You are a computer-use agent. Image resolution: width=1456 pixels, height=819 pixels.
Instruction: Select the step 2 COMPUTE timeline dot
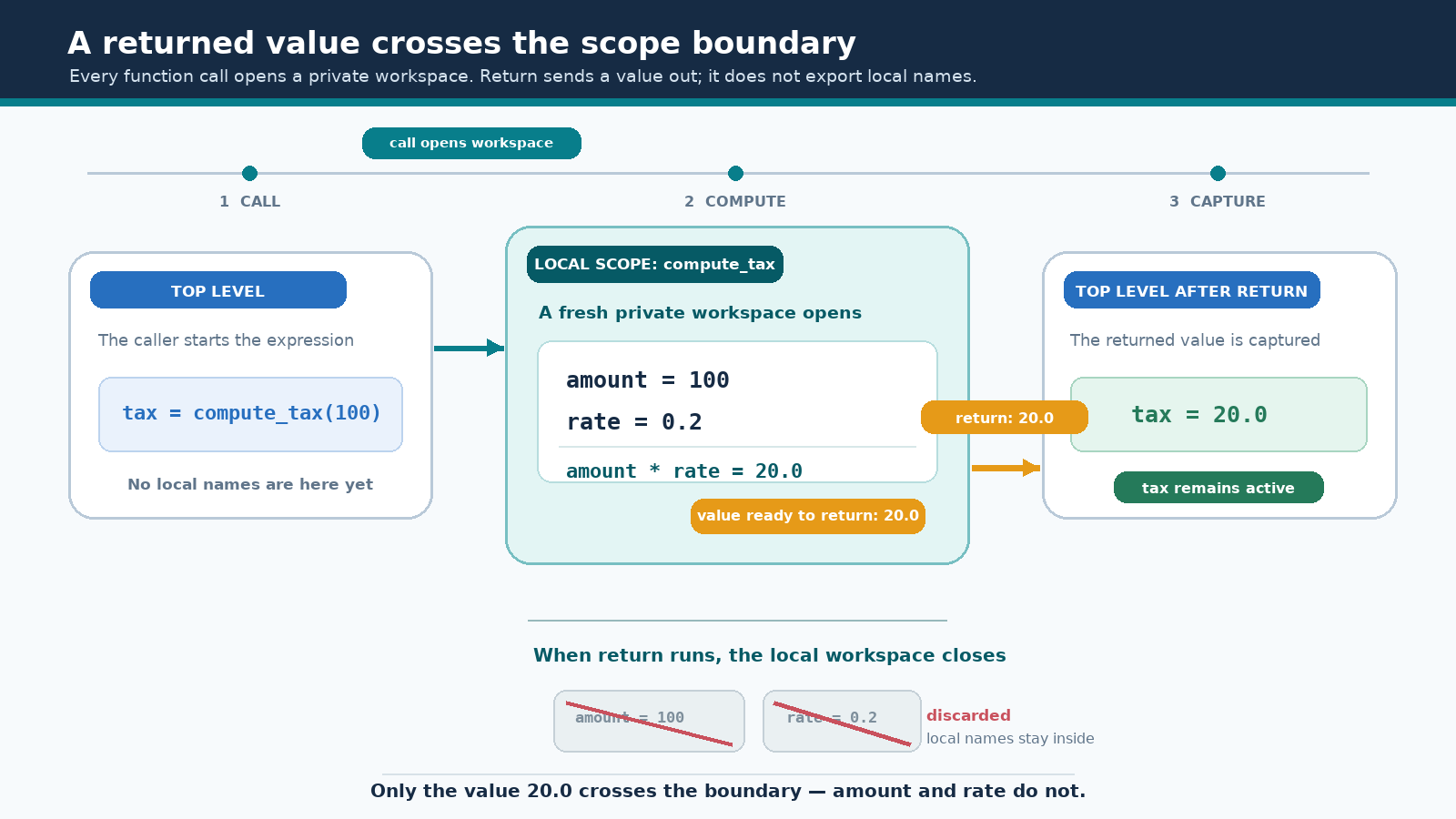click(x=735, y=173)
